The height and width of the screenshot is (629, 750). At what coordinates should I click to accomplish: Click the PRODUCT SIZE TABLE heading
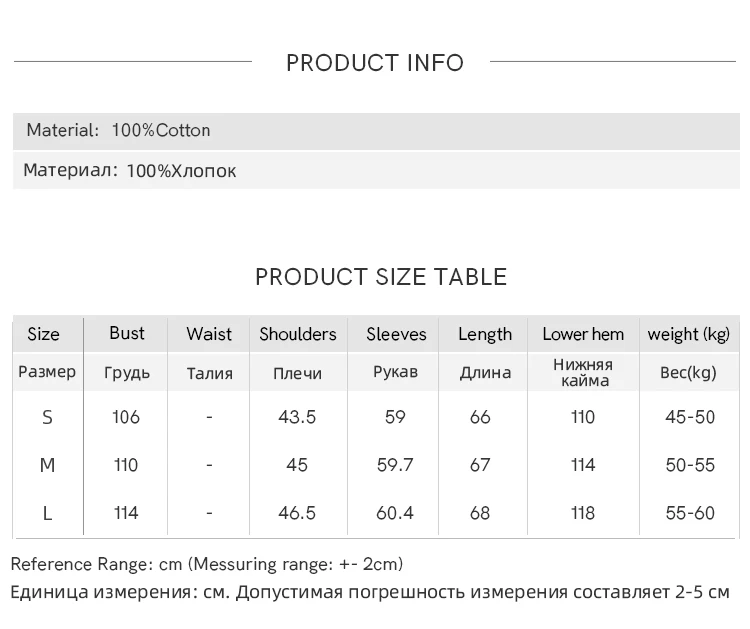[x=381, y=277]
